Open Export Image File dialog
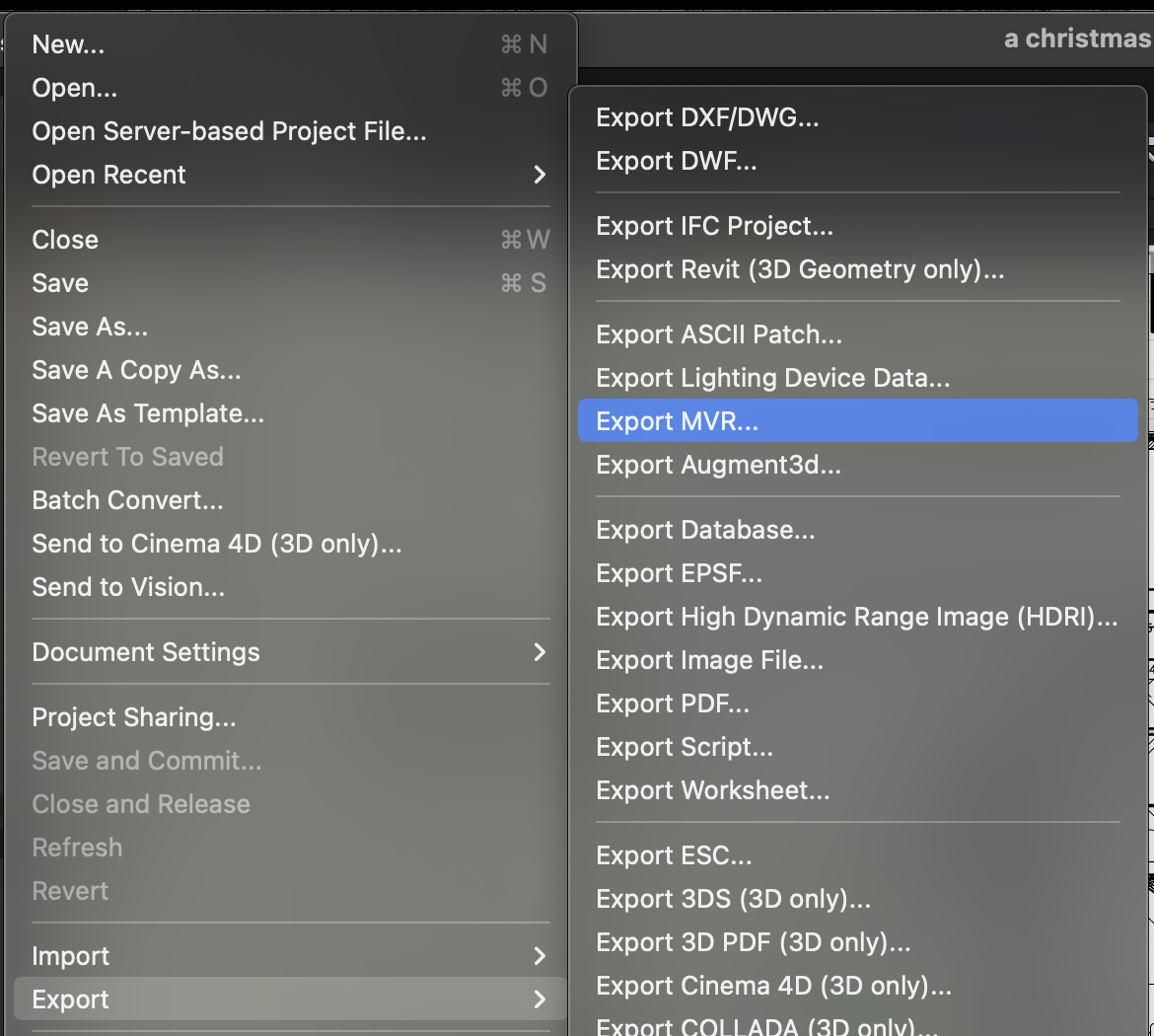Image resolution: width=1154 pixels, height=1036 pixels. 709,660
